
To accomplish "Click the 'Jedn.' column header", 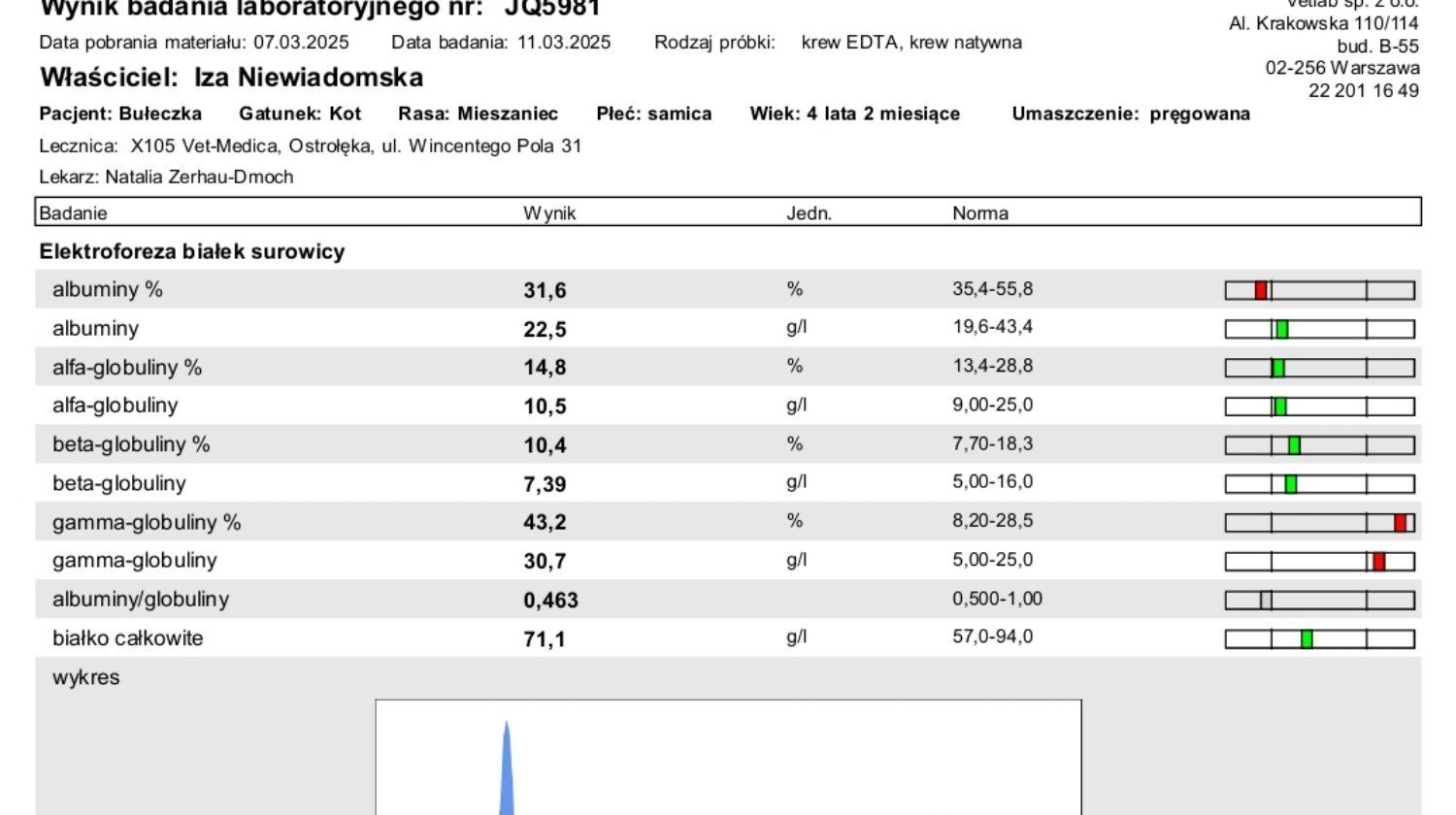I will click(809, 212).
